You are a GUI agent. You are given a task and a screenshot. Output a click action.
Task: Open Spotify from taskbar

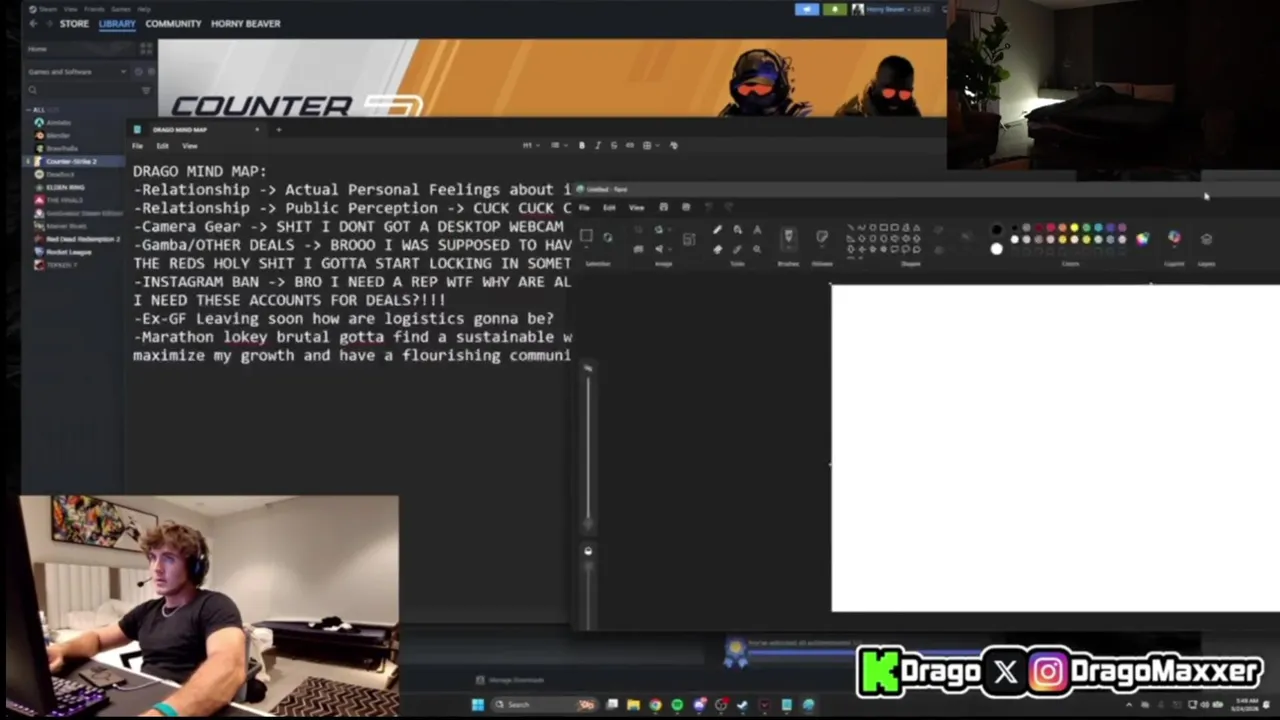click(677, 704)
